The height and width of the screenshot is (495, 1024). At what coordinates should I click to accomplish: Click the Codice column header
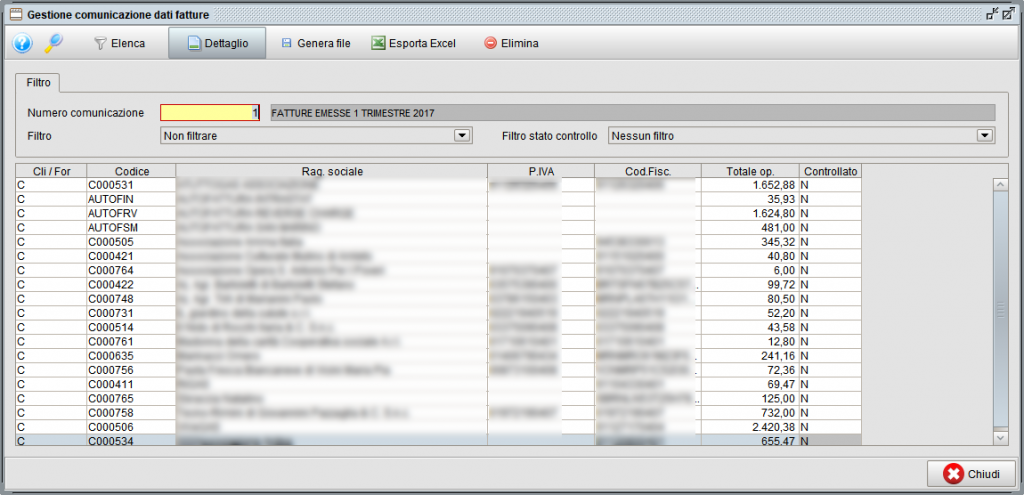131,171
